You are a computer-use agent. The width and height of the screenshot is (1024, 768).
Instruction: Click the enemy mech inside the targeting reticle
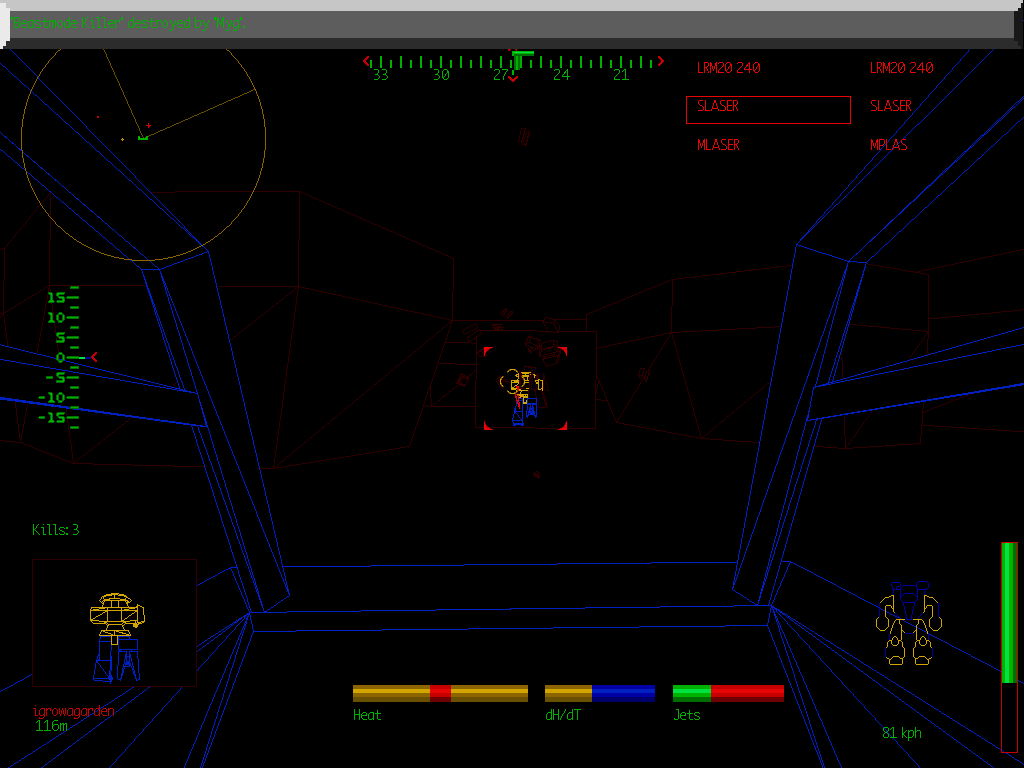(x=524, y=394)
